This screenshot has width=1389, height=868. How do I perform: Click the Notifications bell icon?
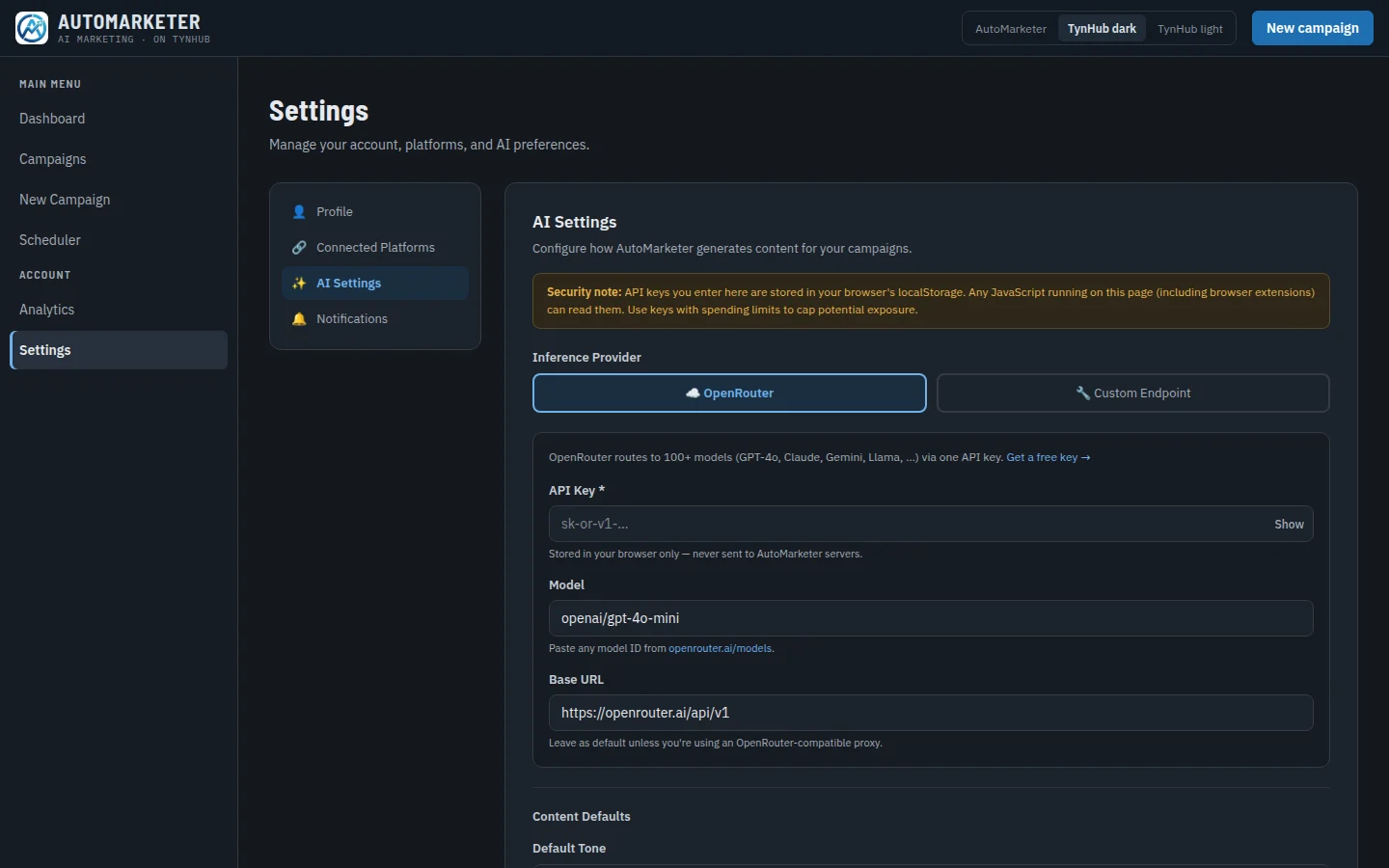299,319
